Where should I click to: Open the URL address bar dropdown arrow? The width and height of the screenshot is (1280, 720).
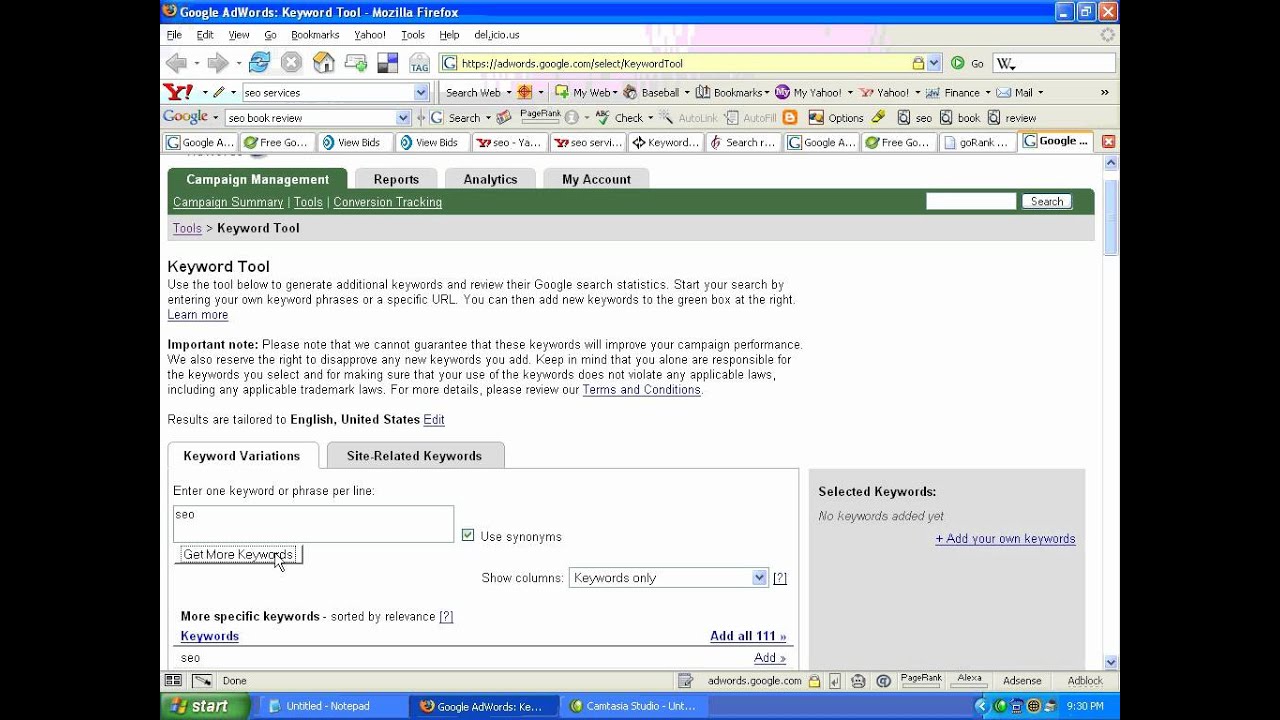point(934,63)
